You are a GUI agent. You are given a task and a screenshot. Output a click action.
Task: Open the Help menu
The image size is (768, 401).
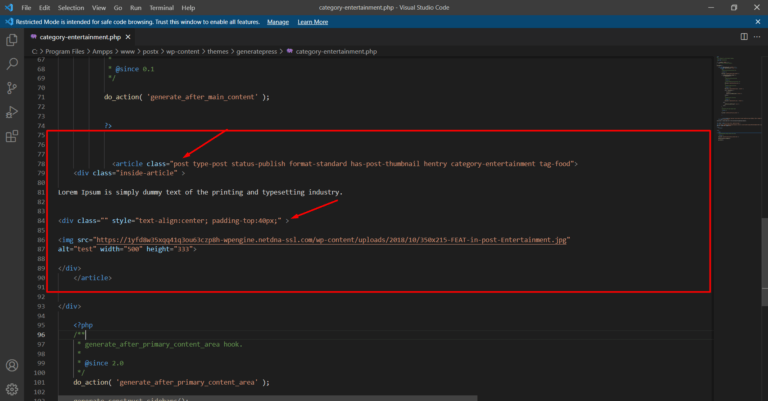[188, 8]
